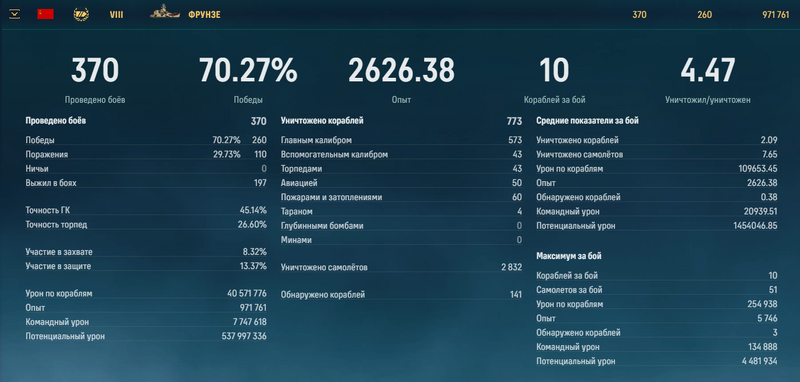Select the Участие в захвате label

click(59, 252)
